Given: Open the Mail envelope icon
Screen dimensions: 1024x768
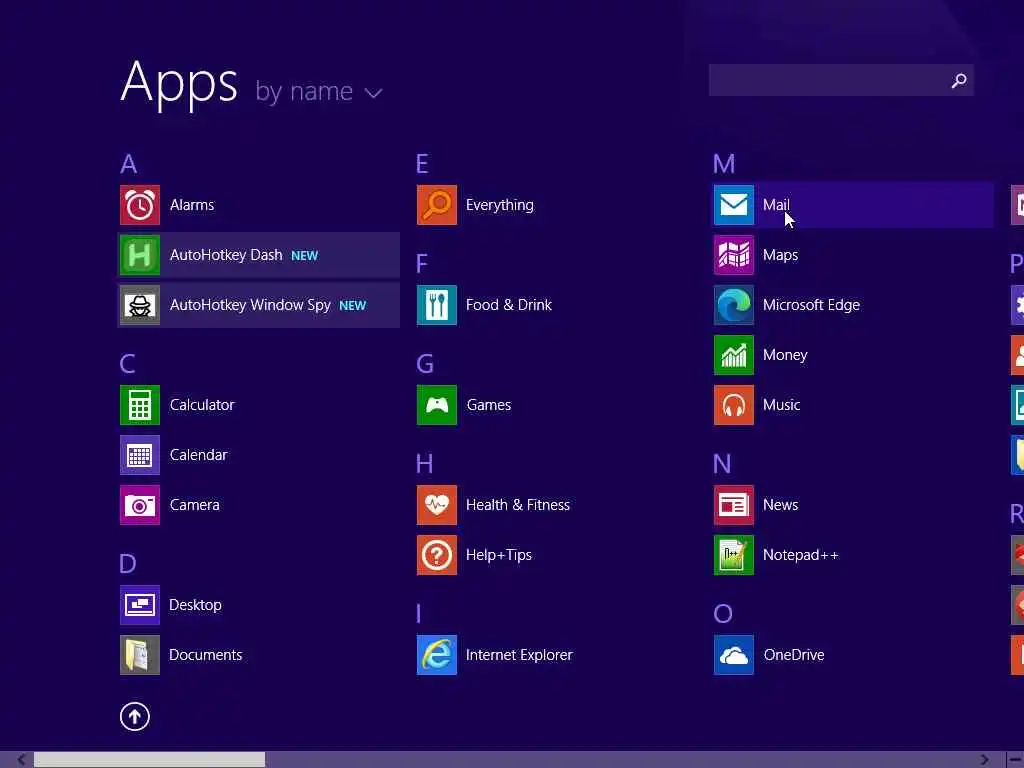Looking at the screenshot, I should pyautogui.click(x=734, y=205).
